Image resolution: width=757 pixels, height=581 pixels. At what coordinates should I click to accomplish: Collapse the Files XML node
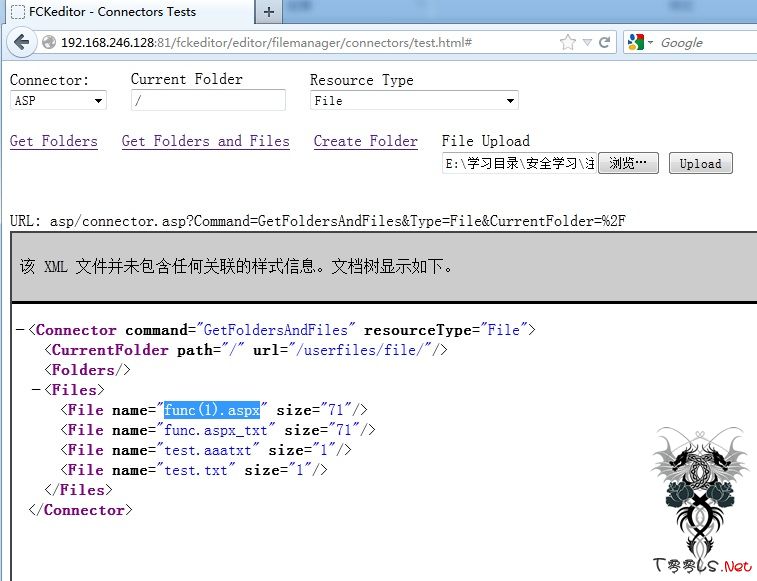coord(36,389)
